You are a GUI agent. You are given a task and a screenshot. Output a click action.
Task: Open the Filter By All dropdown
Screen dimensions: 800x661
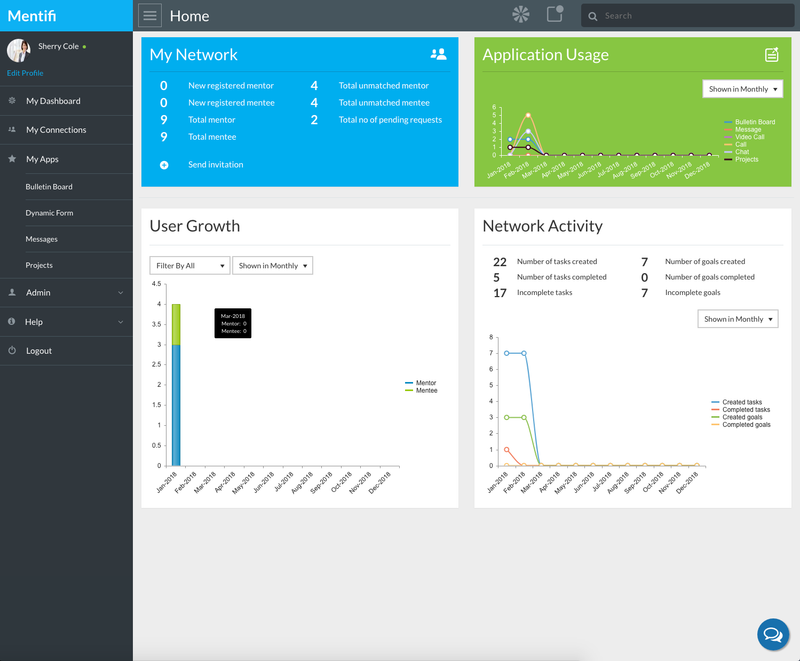190,265
